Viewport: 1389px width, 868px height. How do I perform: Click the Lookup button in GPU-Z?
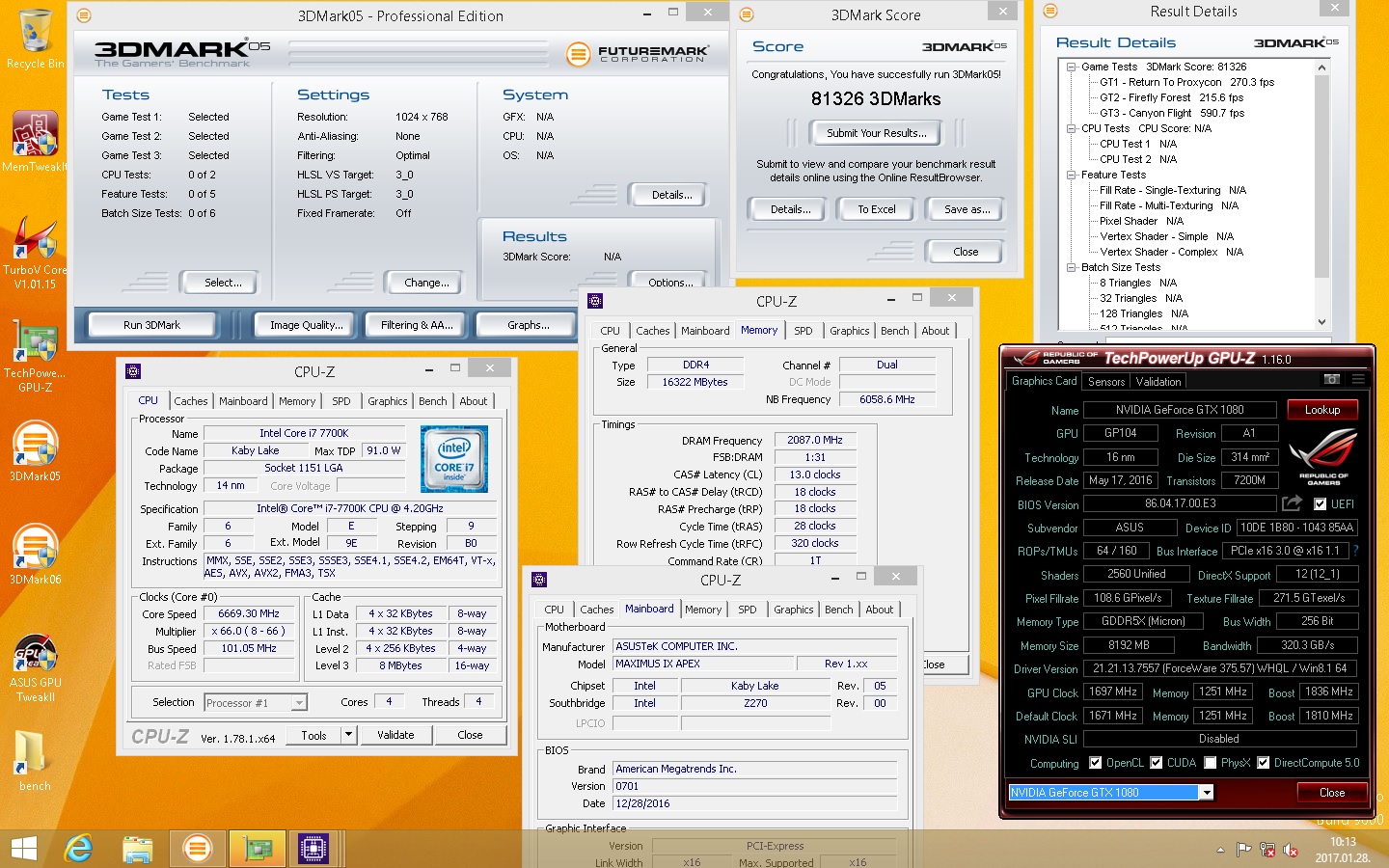click(1322, 410)
